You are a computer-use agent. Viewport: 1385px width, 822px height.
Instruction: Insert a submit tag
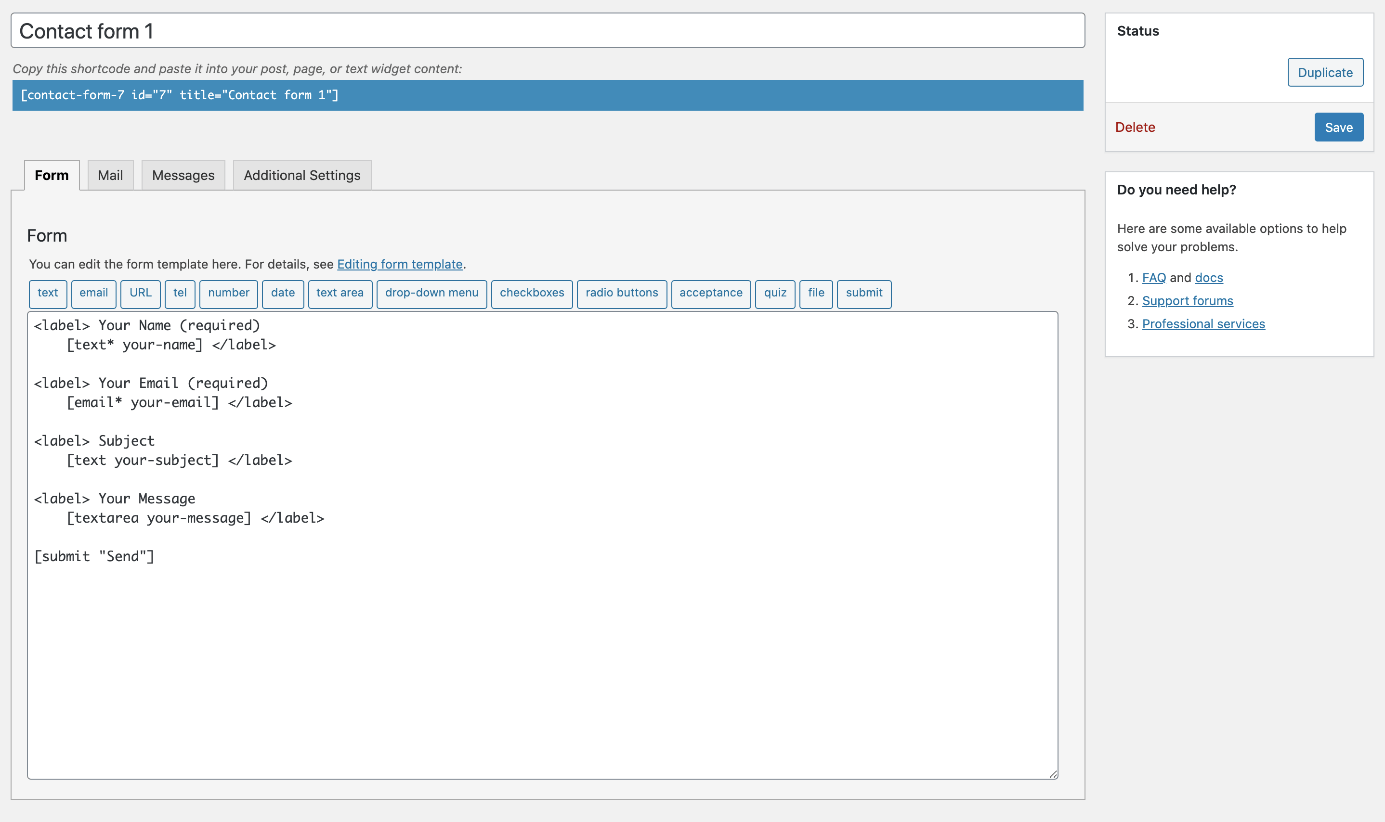point(864,293)
